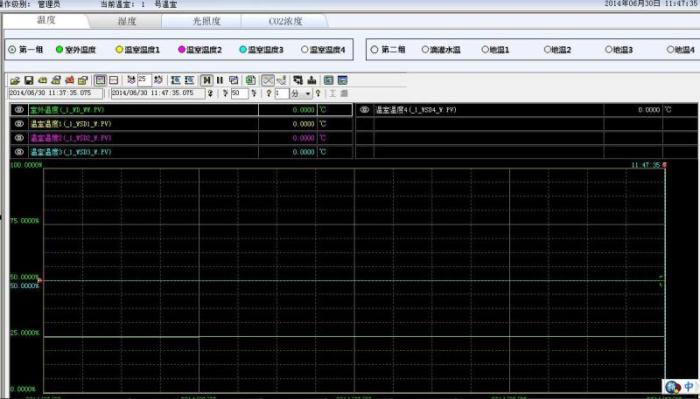Click the pause trend button

pyautogui.click(x=220, y=80)
